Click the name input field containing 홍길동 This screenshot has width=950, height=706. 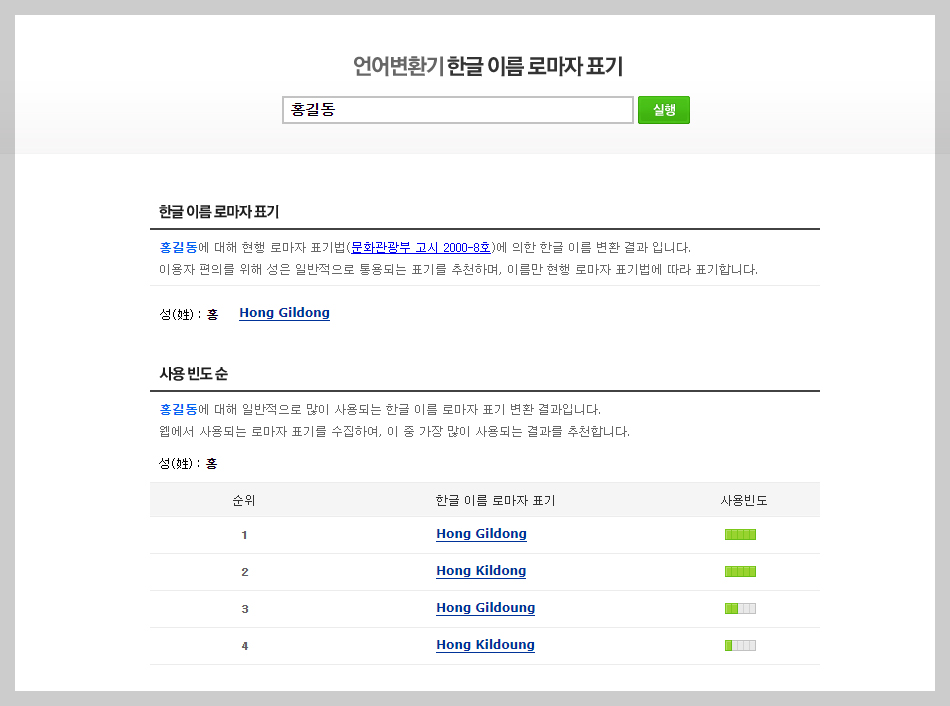click(457, 110)
